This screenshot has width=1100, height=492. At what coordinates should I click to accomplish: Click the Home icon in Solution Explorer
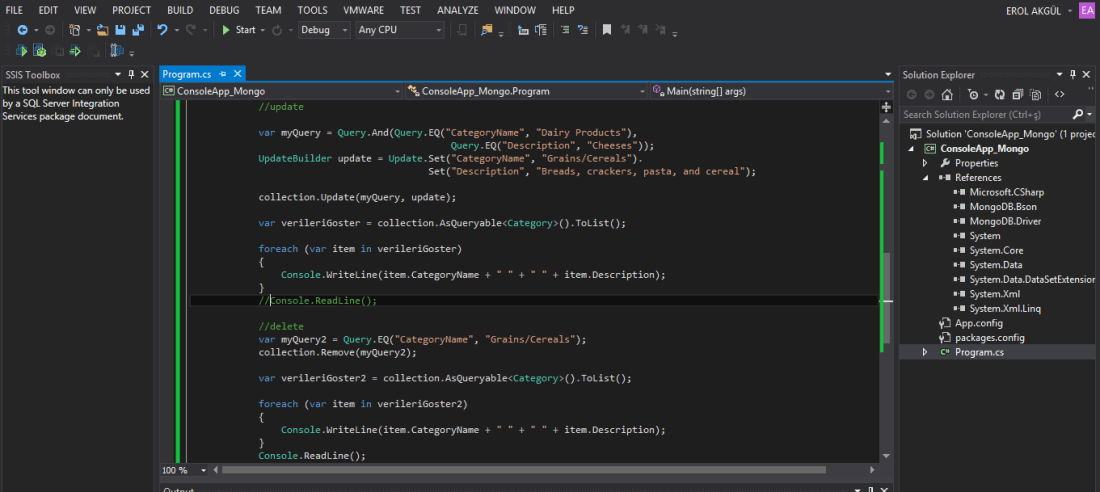point(947,95)
